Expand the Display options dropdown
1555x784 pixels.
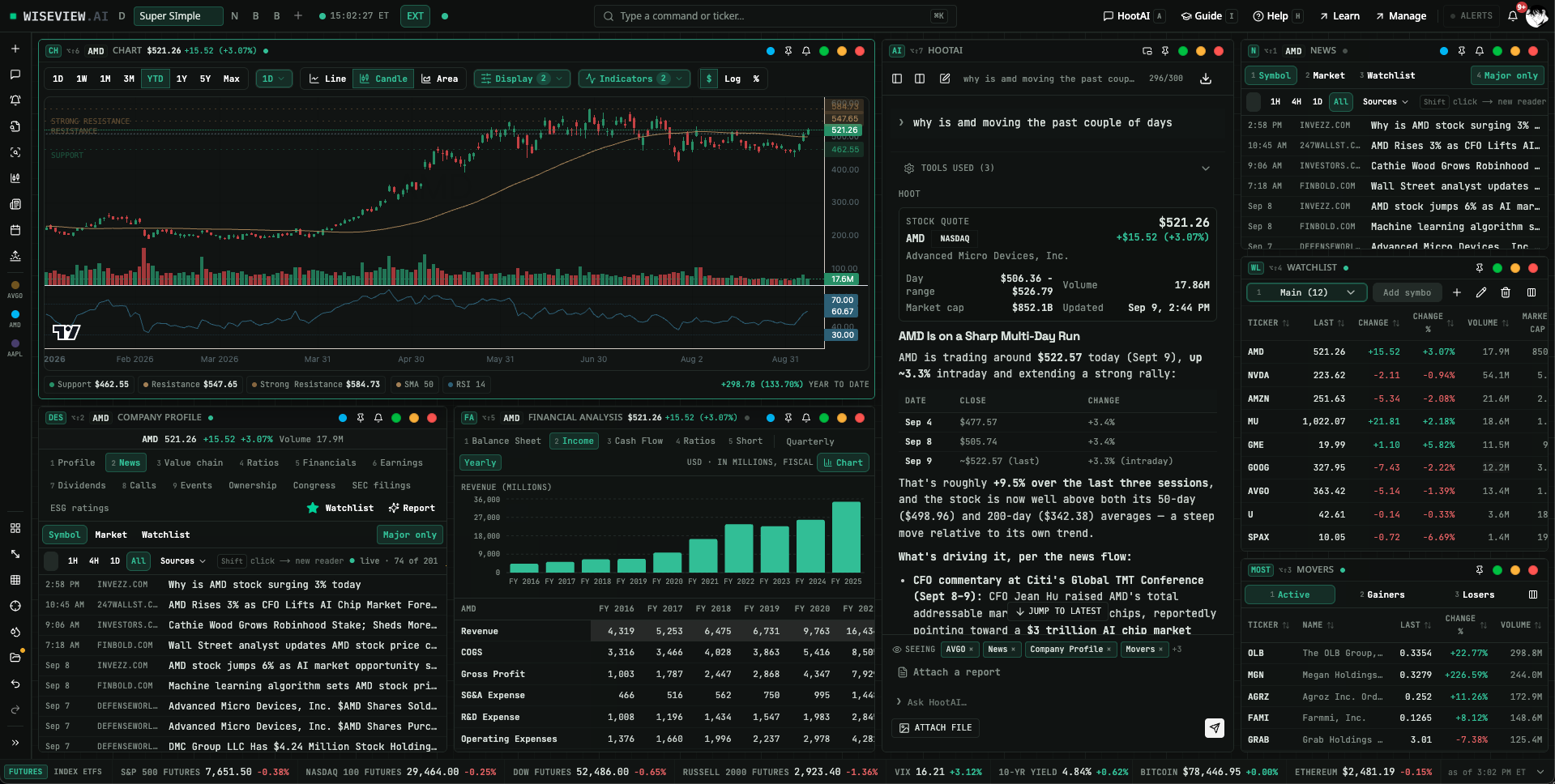pyautogui.click(x=522, y=79)
